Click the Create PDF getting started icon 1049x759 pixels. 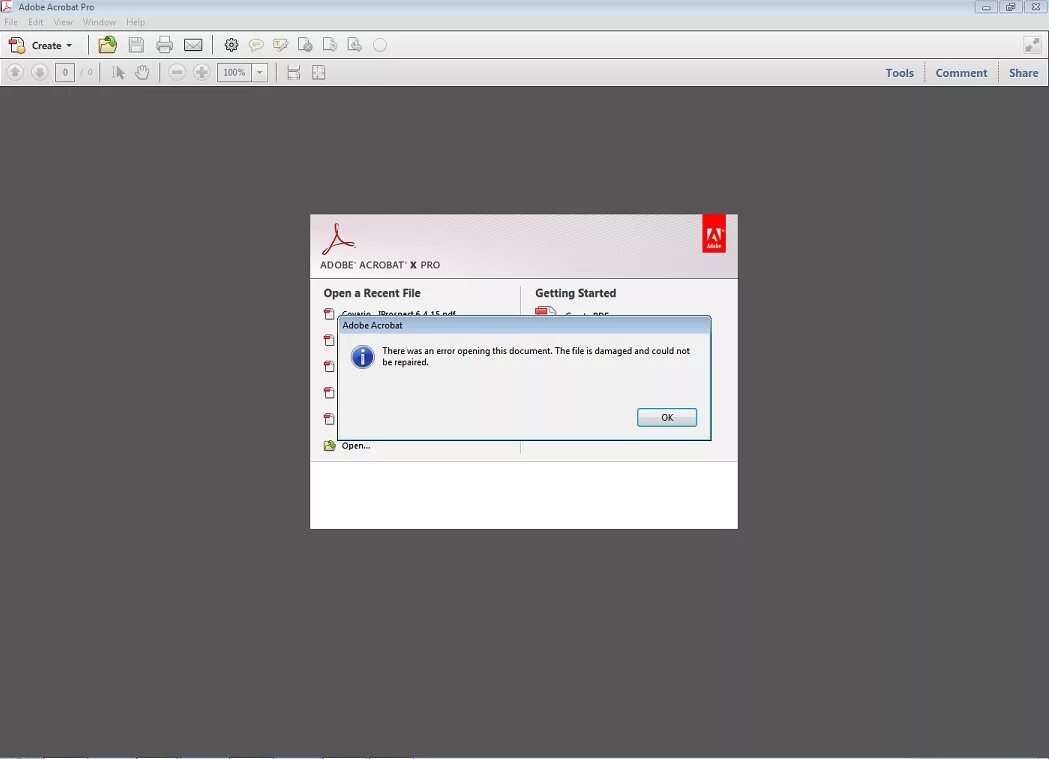click(x=545, y=311)
